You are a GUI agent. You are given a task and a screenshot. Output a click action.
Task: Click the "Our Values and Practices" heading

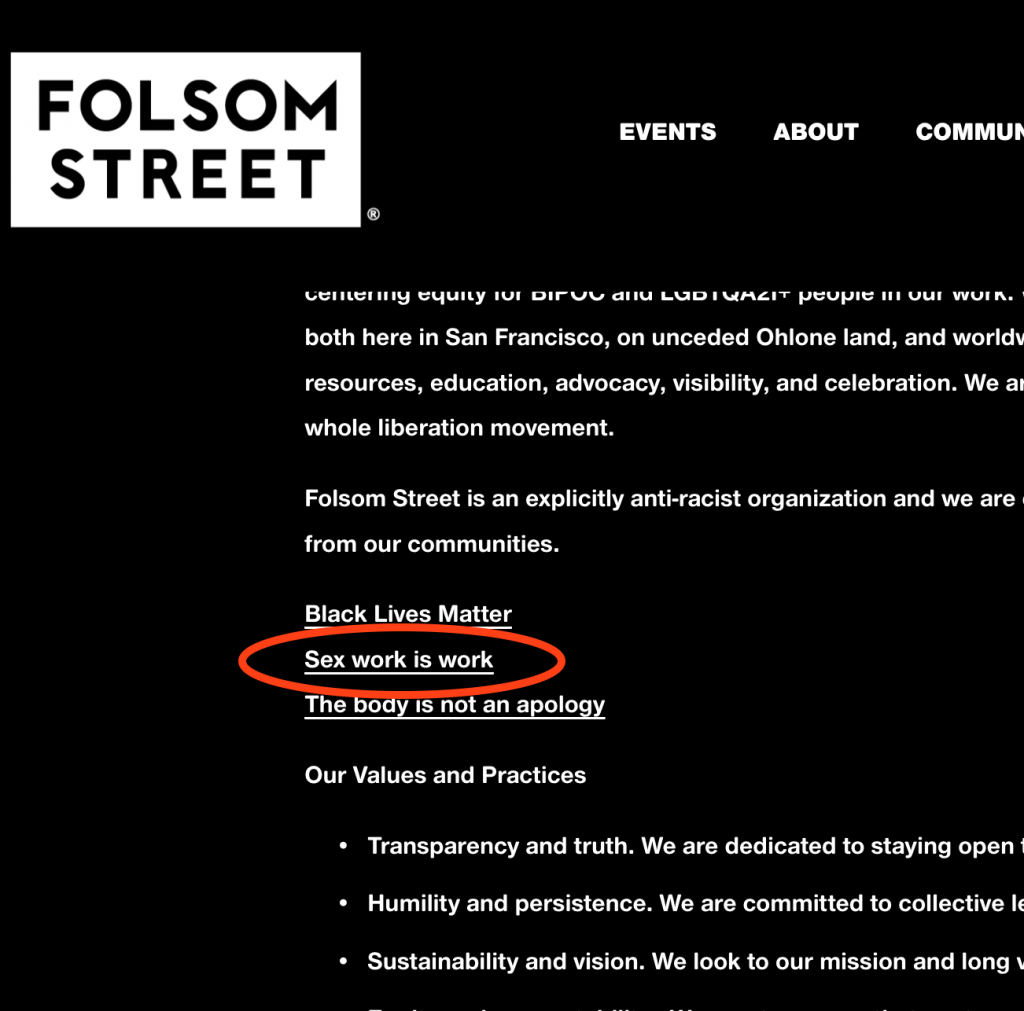coord(445,775)
